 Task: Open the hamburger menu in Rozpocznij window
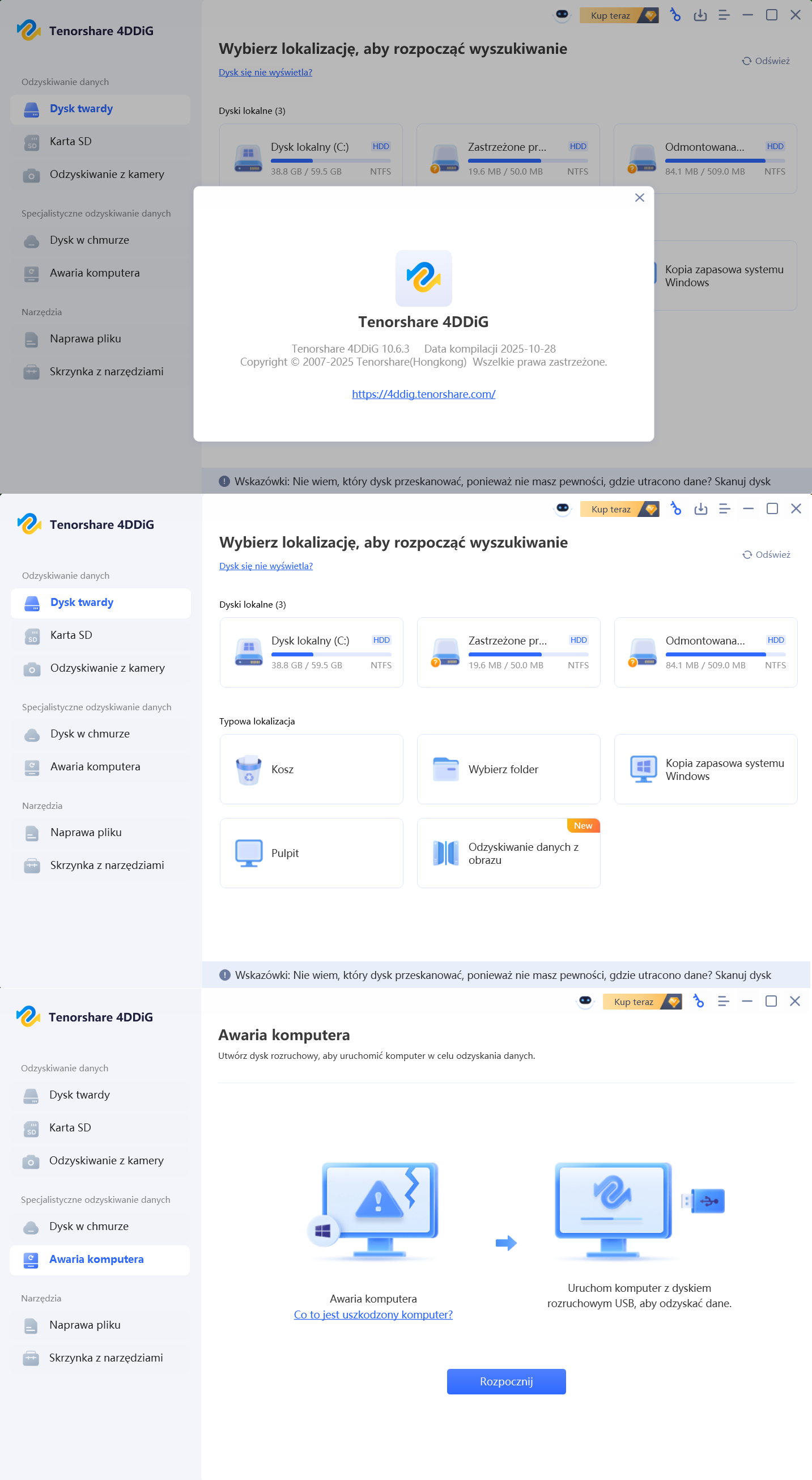pos(723,1001)
